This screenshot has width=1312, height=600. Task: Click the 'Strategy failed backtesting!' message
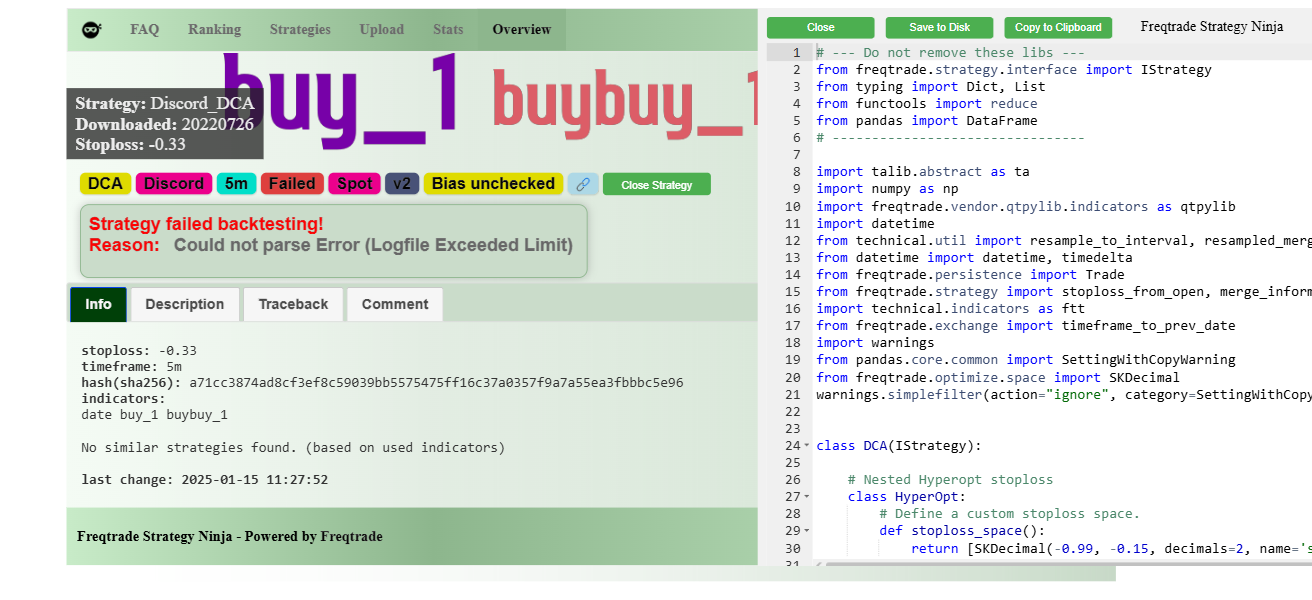tap(206, 224)
